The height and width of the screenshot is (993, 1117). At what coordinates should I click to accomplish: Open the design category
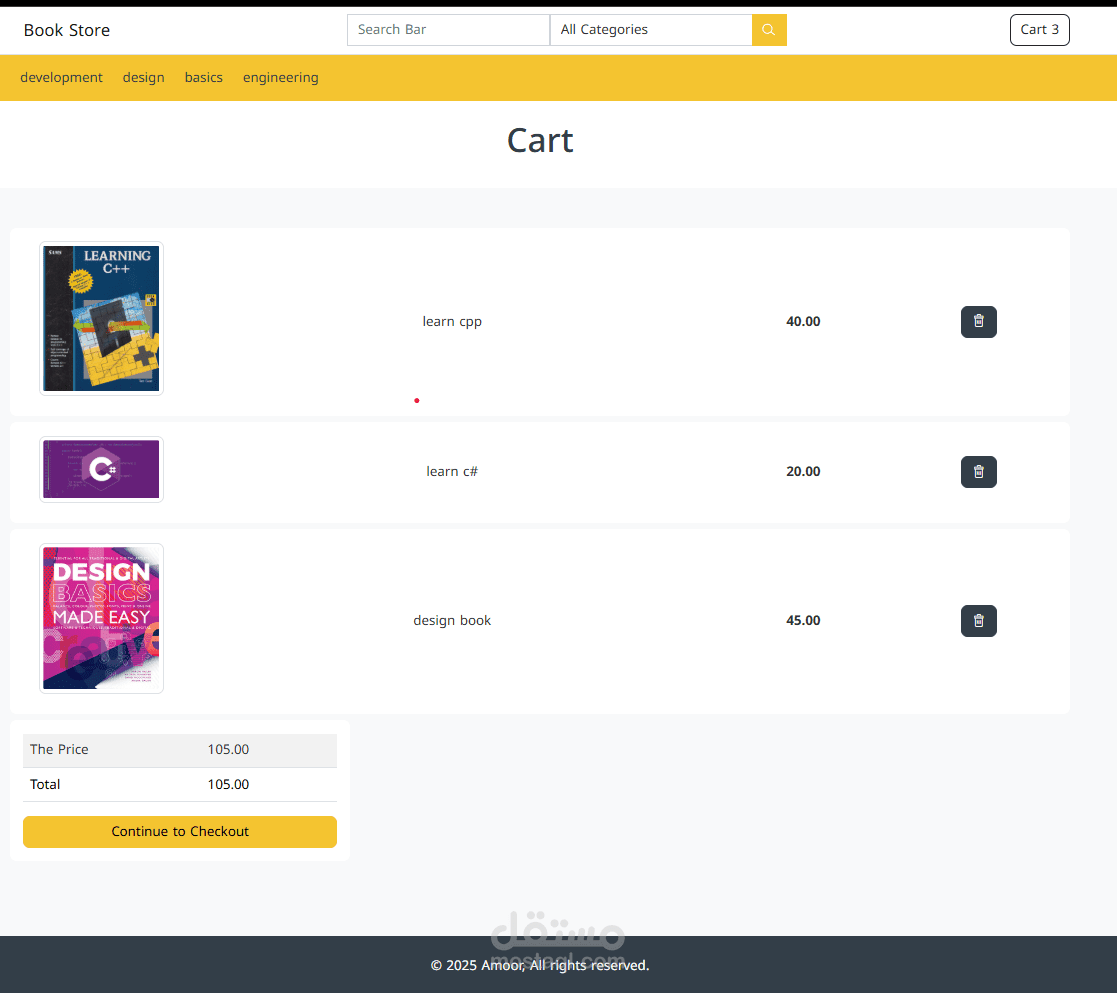click(x=143, y=77)
